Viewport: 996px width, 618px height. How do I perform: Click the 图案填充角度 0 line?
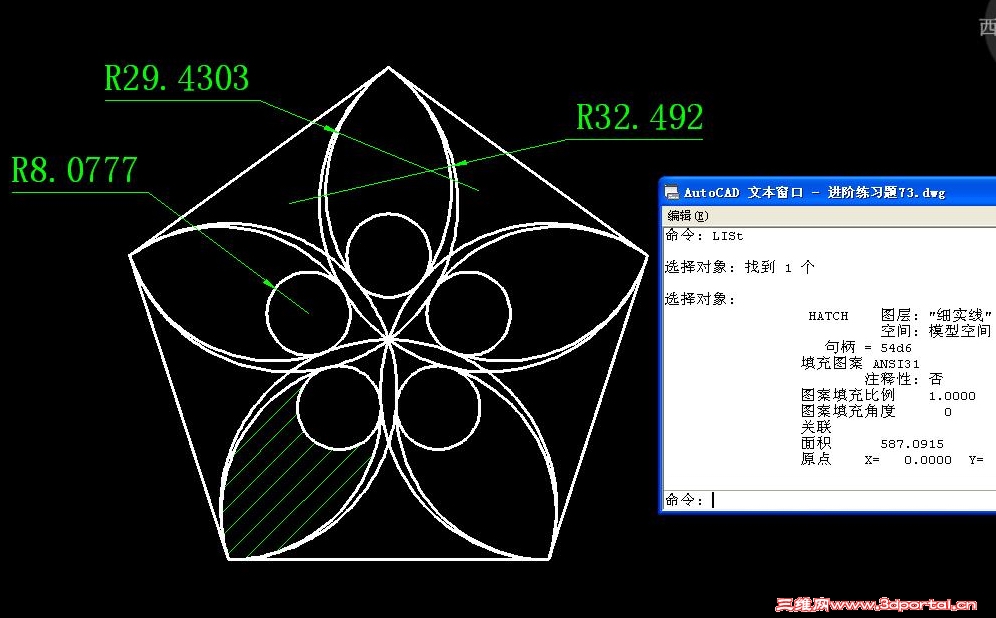point(876,412)
